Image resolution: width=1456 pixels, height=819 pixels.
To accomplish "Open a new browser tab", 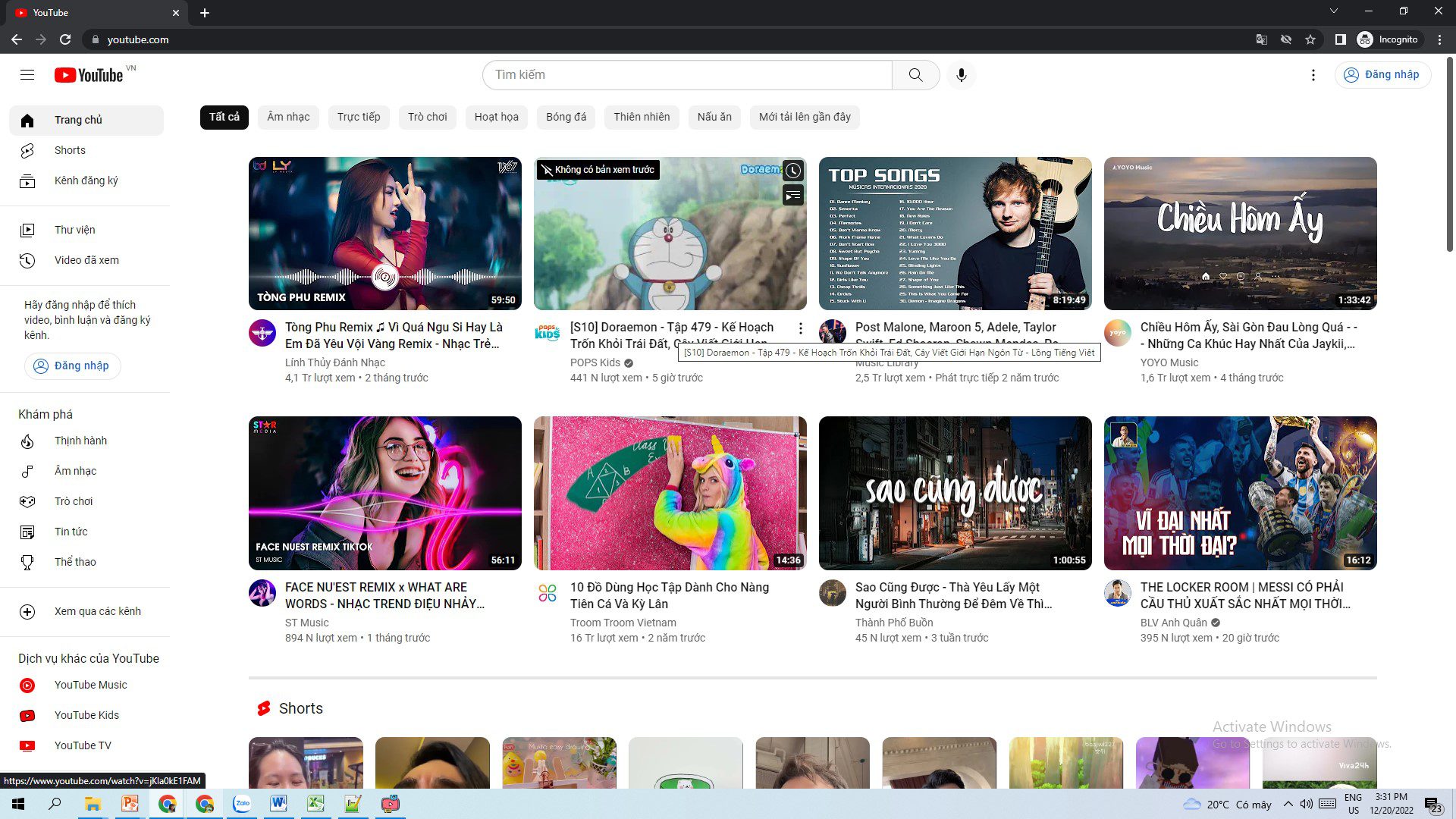I will coord(205,13).
